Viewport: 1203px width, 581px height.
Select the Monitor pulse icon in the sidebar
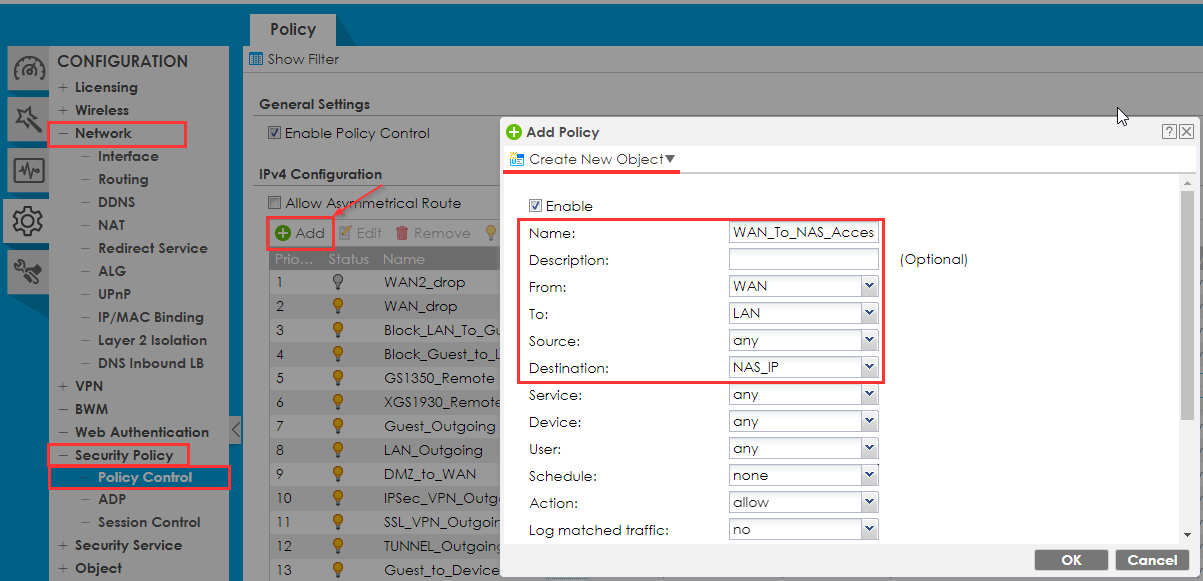(27, 170)
